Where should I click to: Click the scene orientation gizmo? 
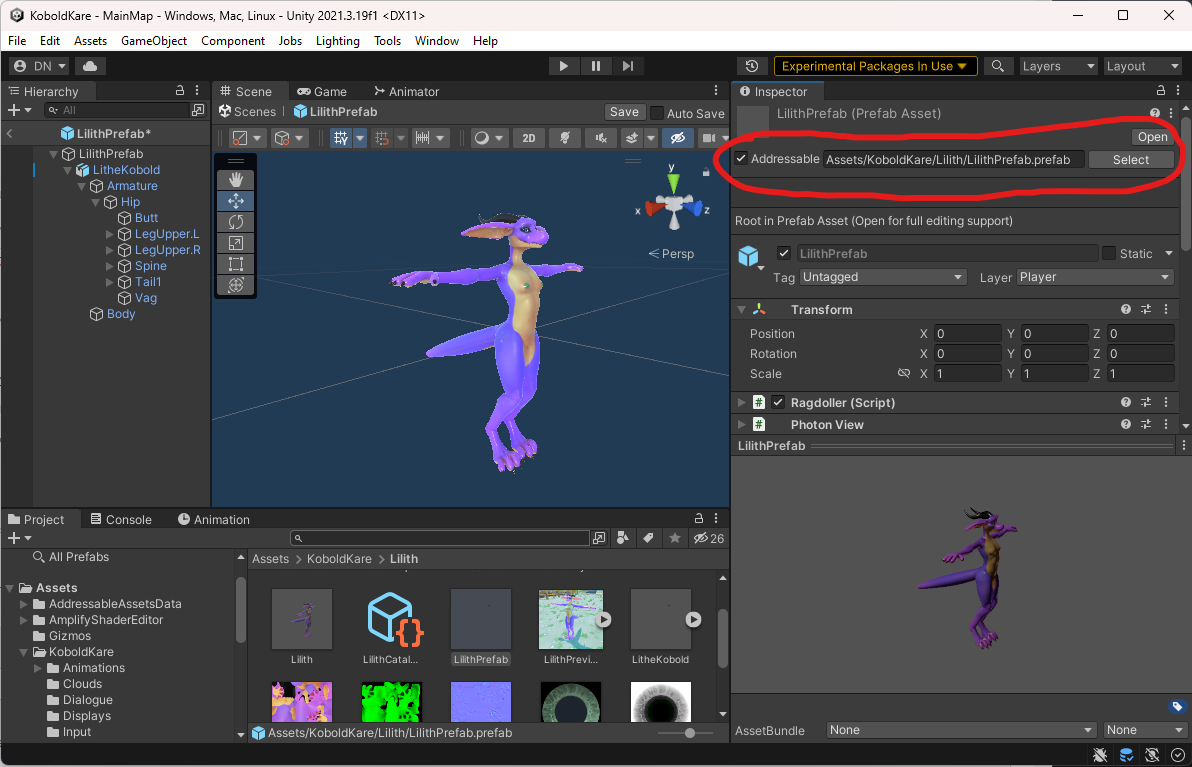[x=674, y=202]
